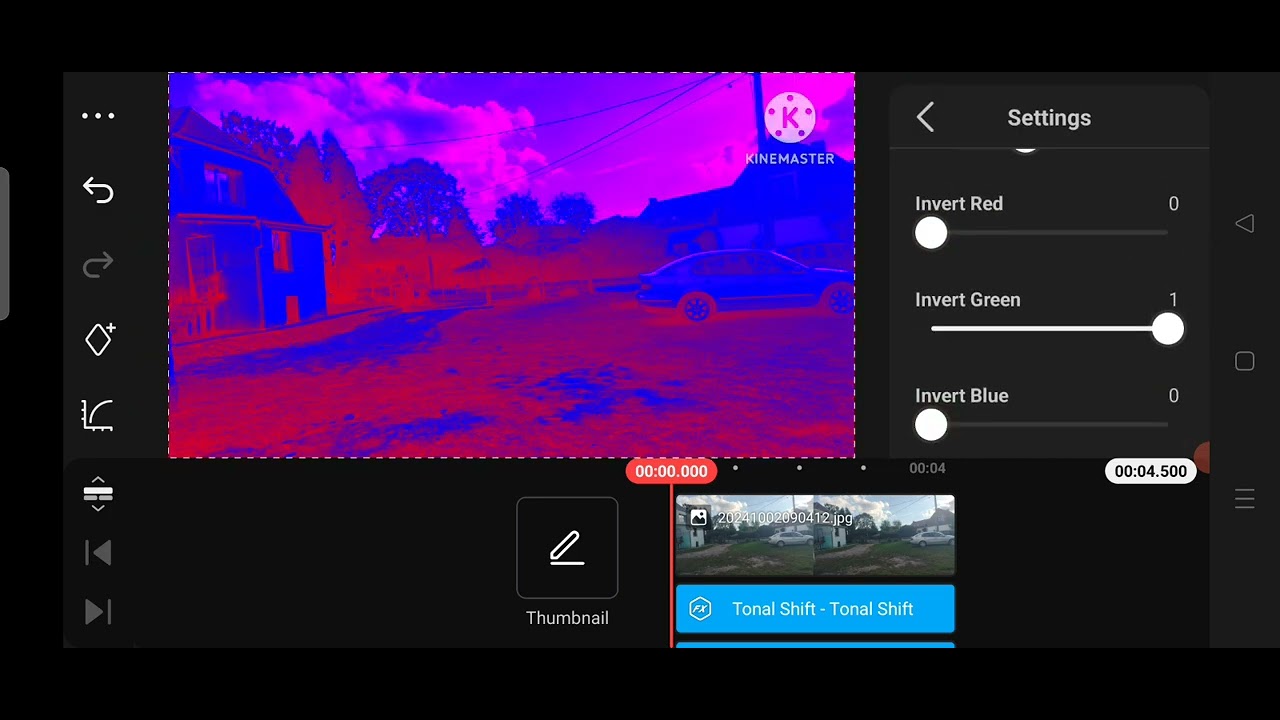
Task: Tap the Android back navigation triangle
Action: tap(1244, 224)
